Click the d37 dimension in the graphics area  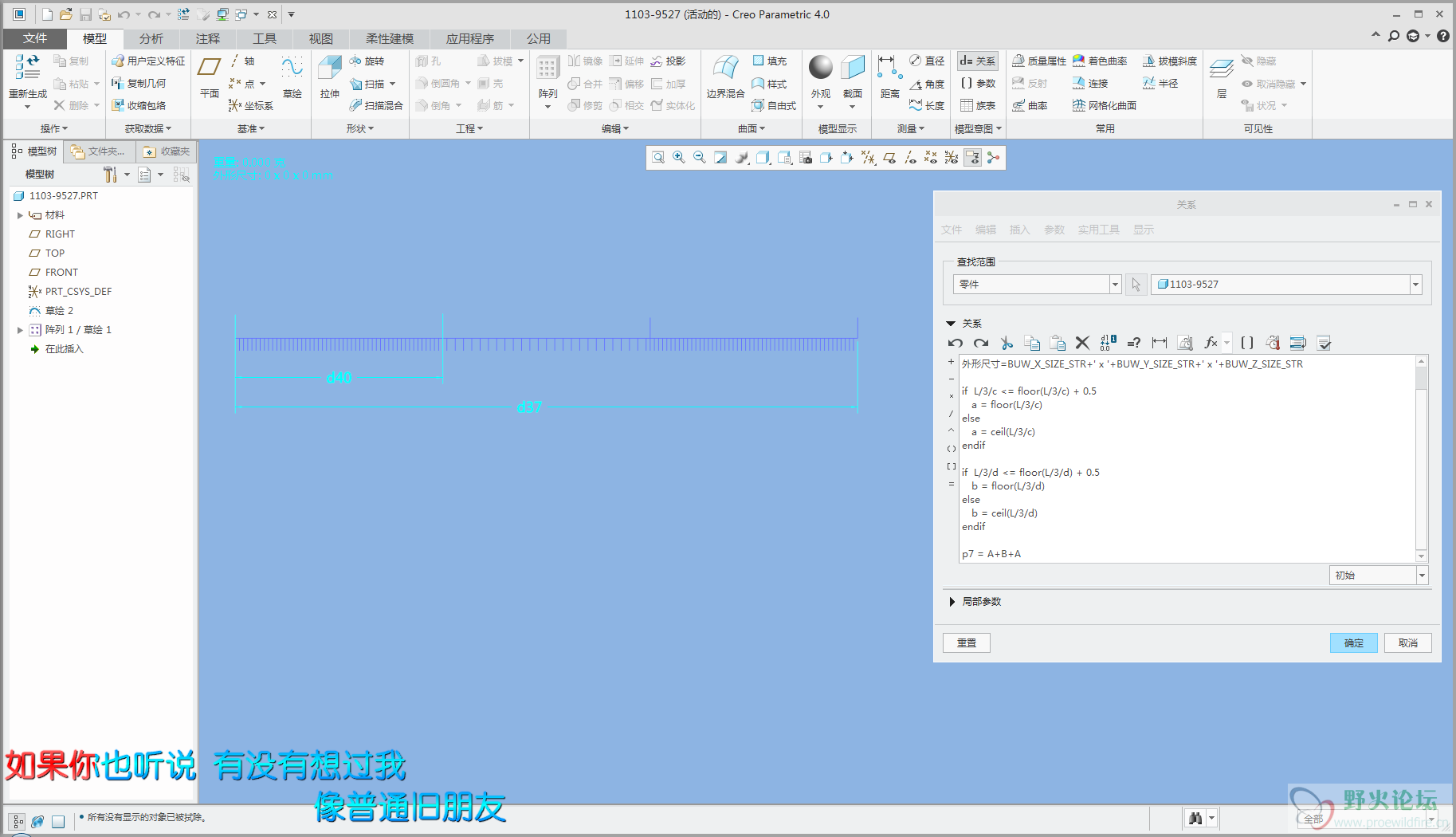pos(529,407)
